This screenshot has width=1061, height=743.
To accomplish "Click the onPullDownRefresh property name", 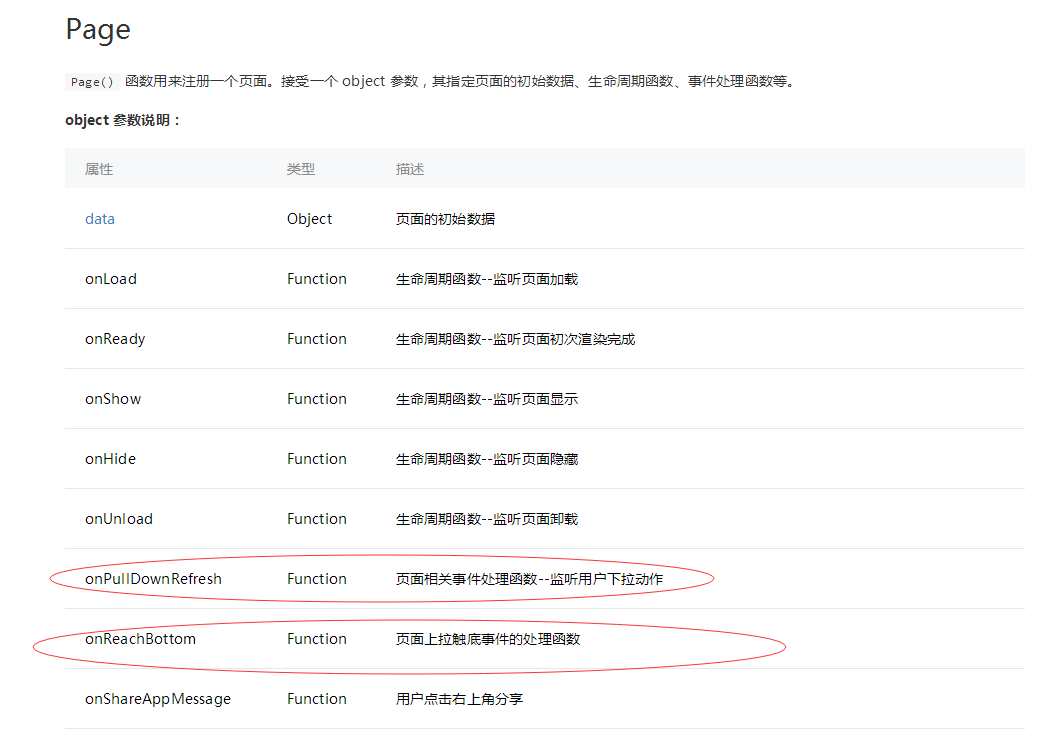I will (153, 579).
